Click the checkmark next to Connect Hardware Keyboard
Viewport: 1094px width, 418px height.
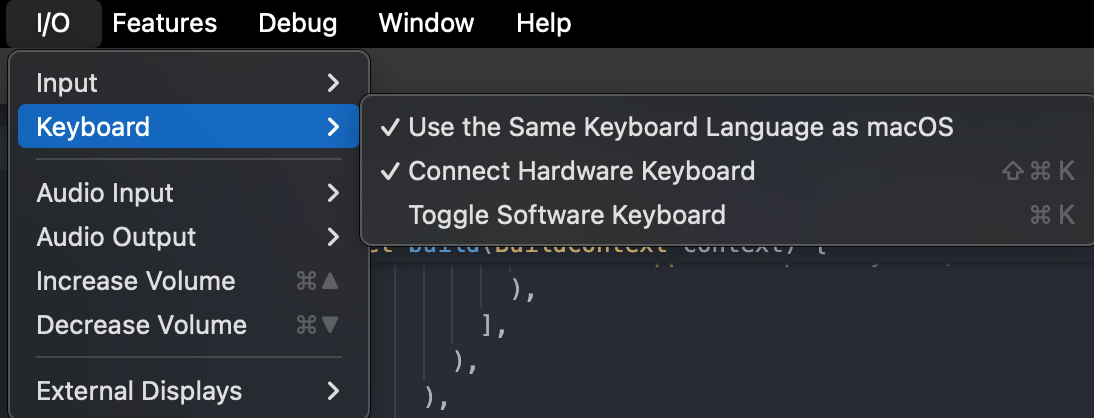click(x=391, y=171)
